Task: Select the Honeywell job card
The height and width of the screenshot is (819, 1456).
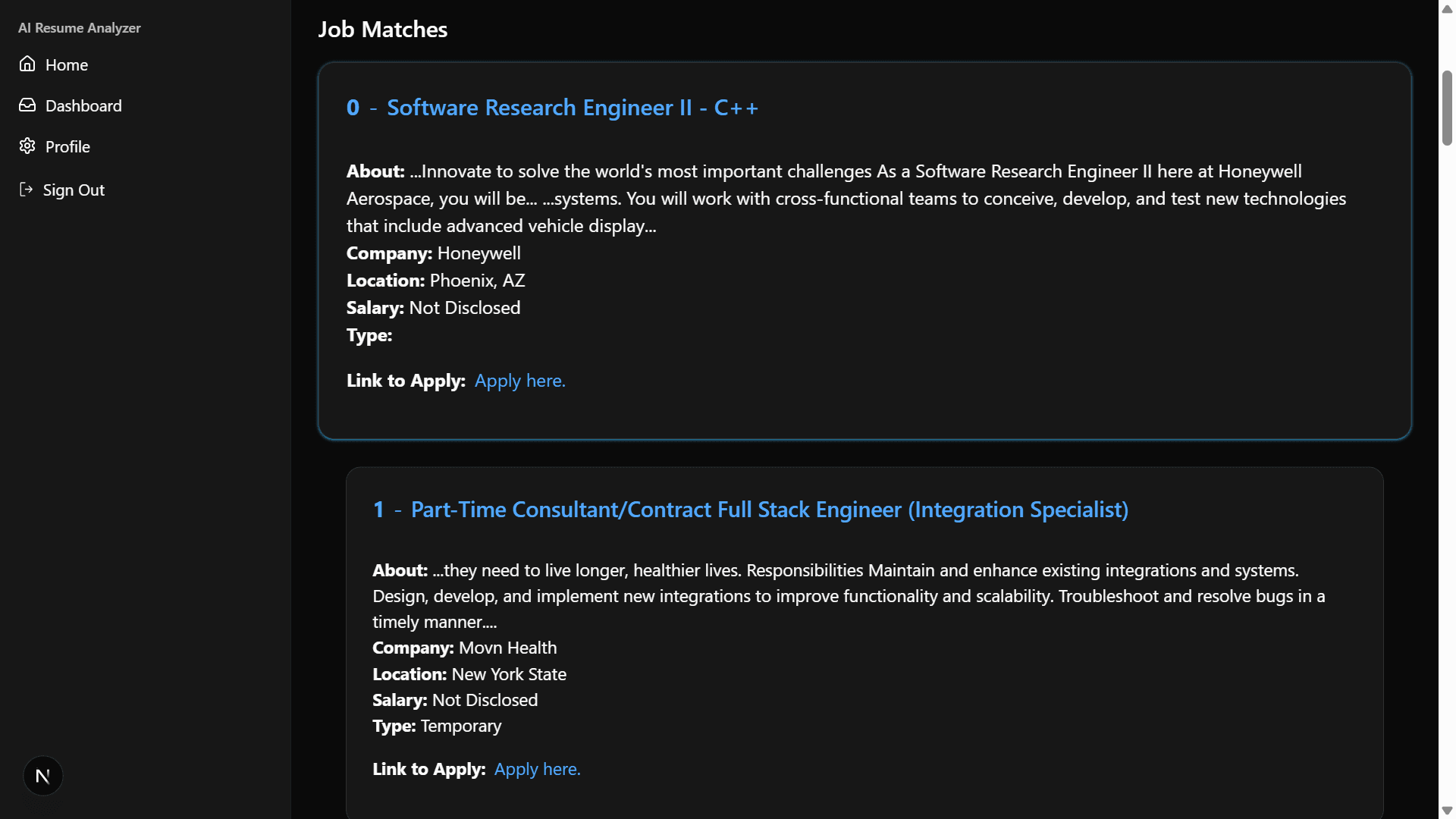Action: [864, 251]
